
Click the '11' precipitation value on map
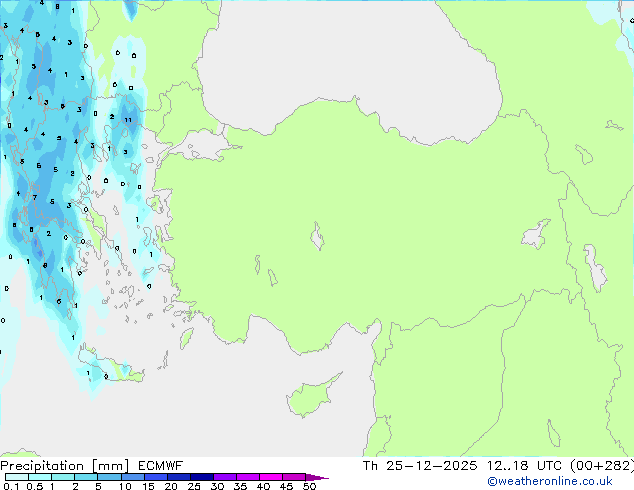tap(128, 120)
